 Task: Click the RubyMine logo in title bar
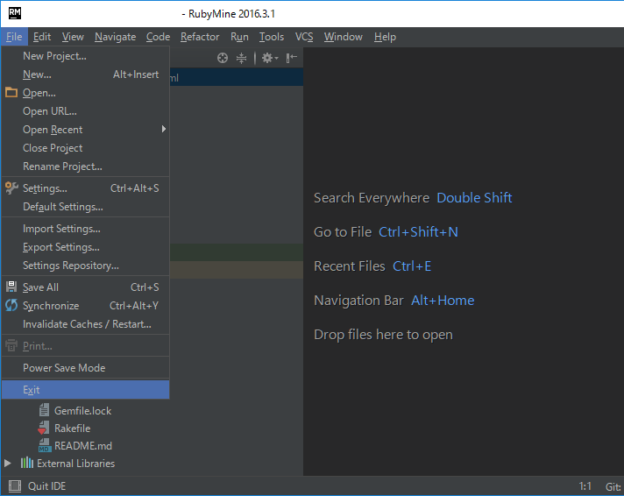(x=15, y=13)
